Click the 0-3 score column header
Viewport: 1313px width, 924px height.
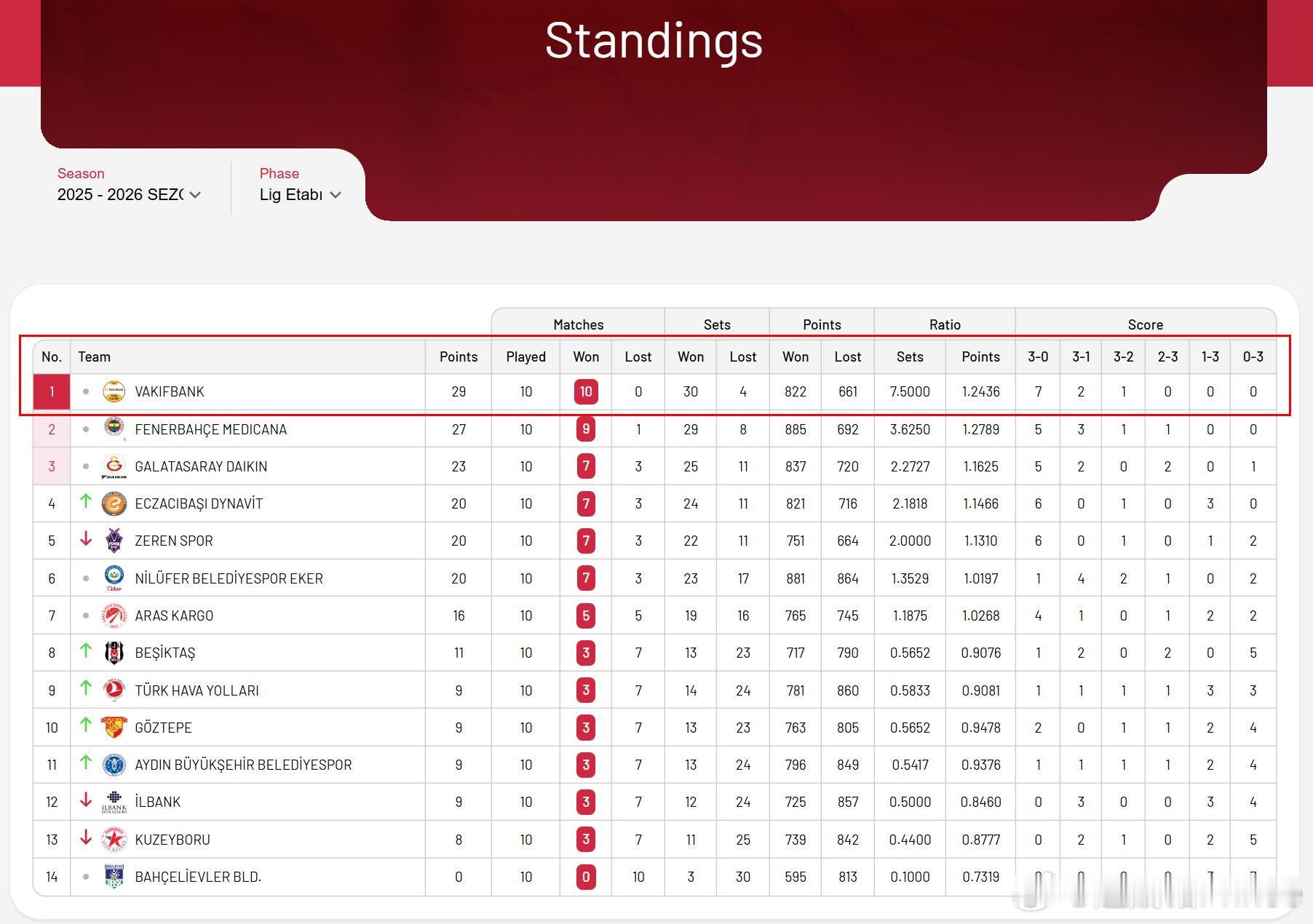tap(1253, 357)
